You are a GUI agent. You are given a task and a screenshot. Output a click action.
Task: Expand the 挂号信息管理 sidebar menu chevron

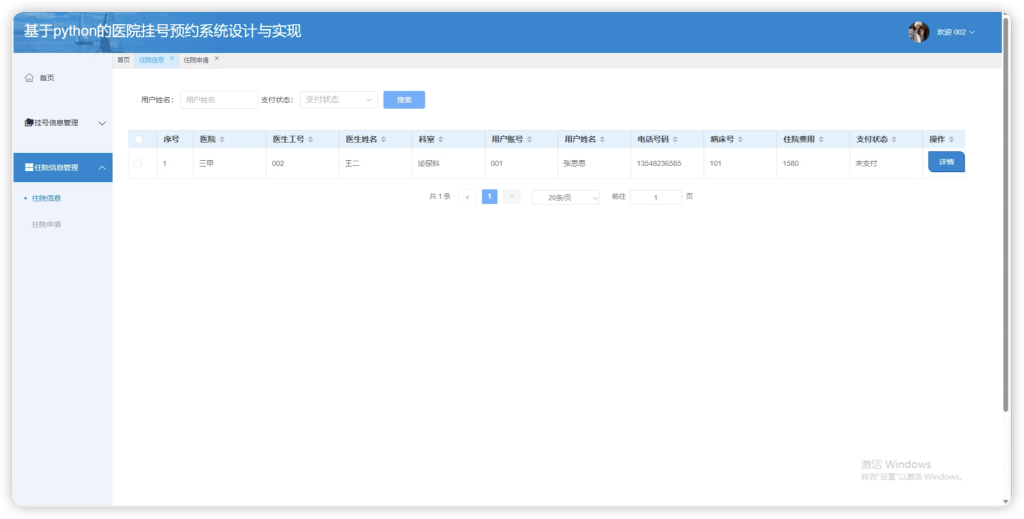tap(102, 123)
